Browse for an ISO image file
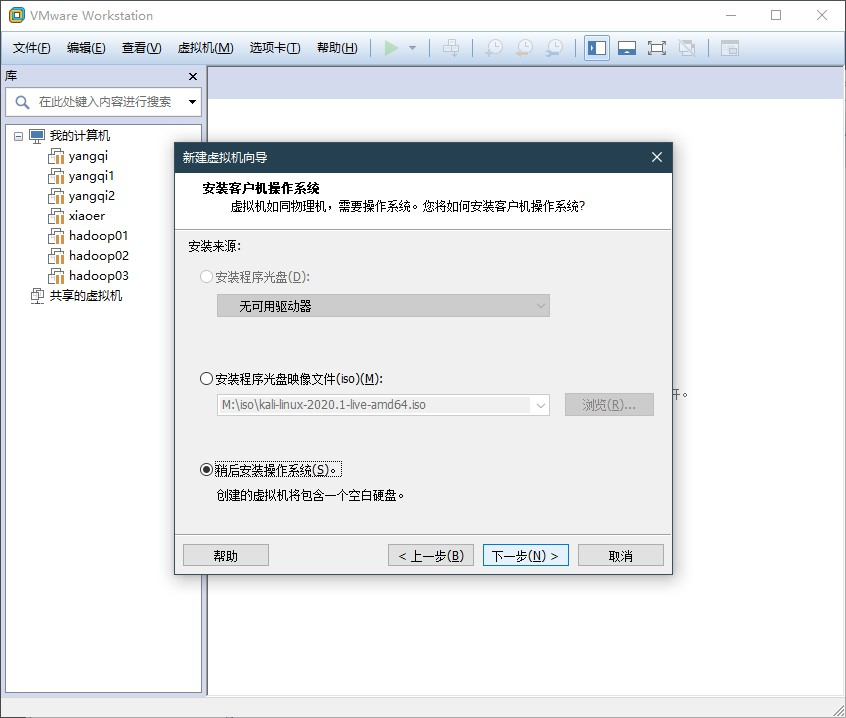This screenshot has height=718, width=846. coord(609,404)
